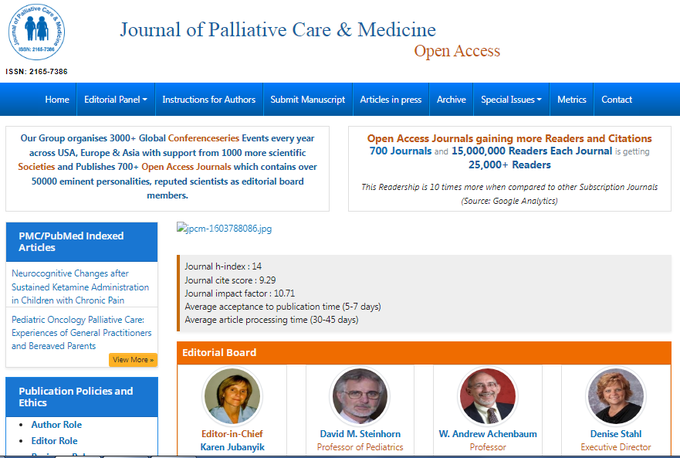Follow the Open Access Journals link
This screenshot has width=680, height=458.
coord(186,167)
